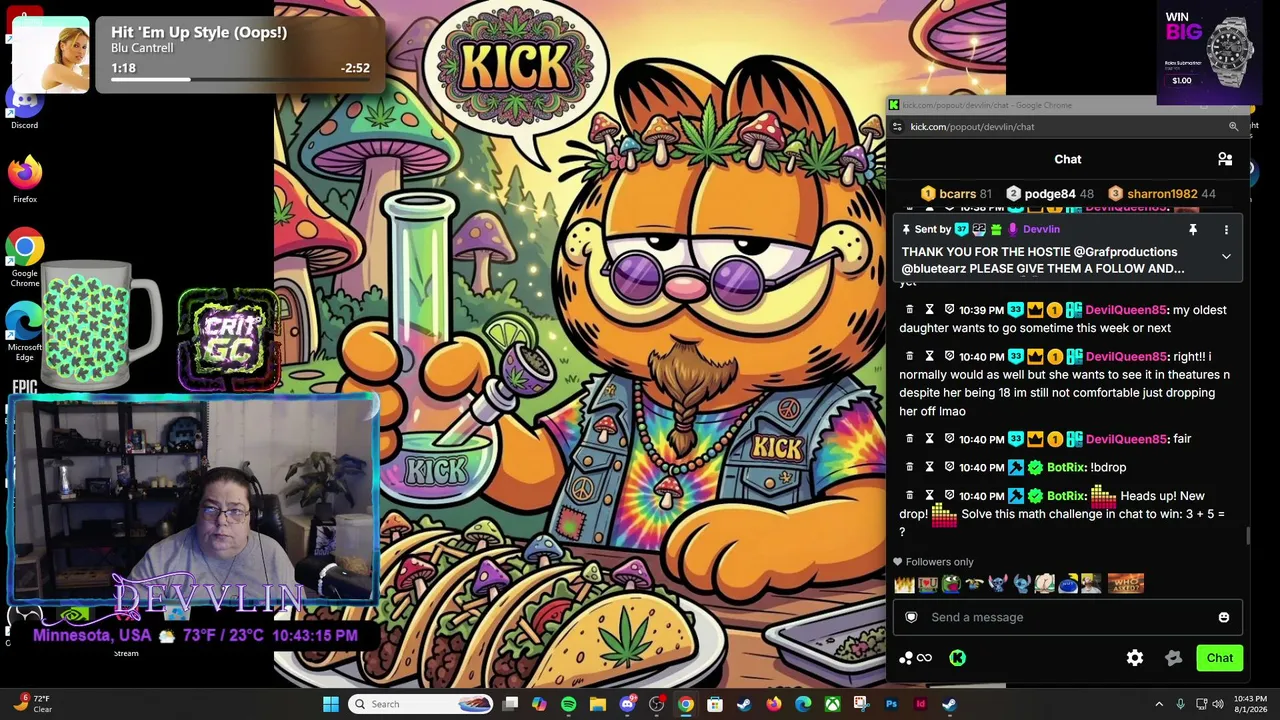The width and height of the screenshot is (1280, 720).
Task: Open the chat user list icon
Action: [x=1225, y=159]
